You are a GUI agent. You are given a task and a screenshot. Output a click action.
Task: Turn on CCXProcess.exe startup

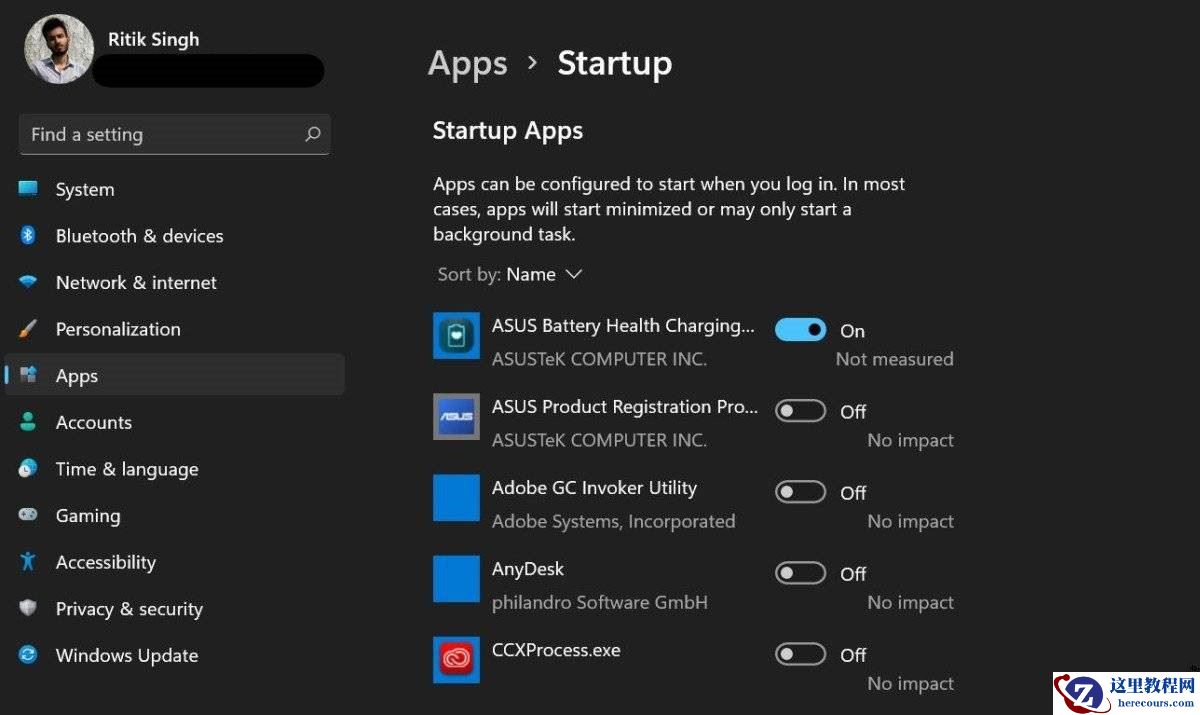click(800, 653)
